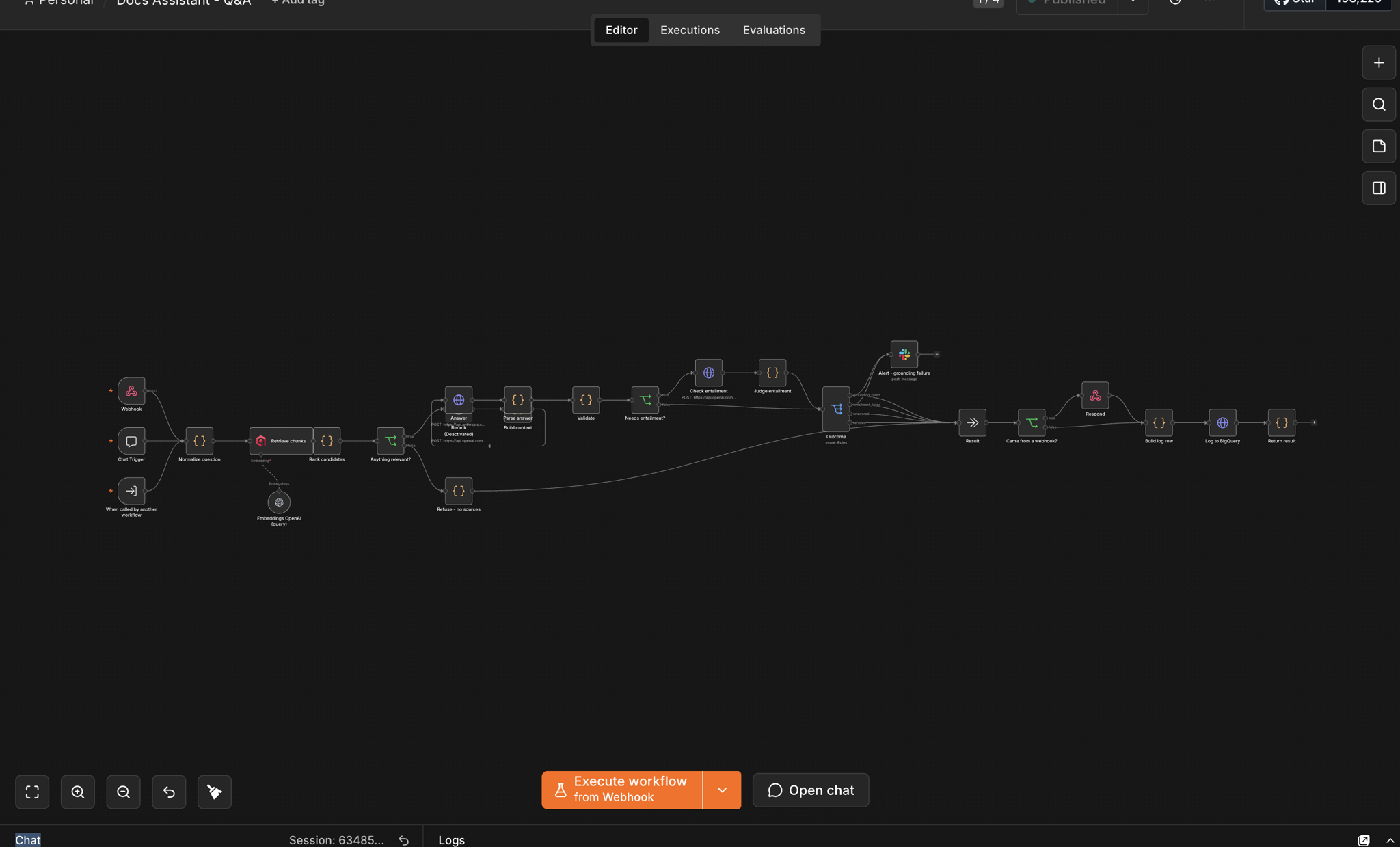The image size is (1400, 847).
Task: Click the undo arrow in canvas controls
Action: click(x=169, y=792)
